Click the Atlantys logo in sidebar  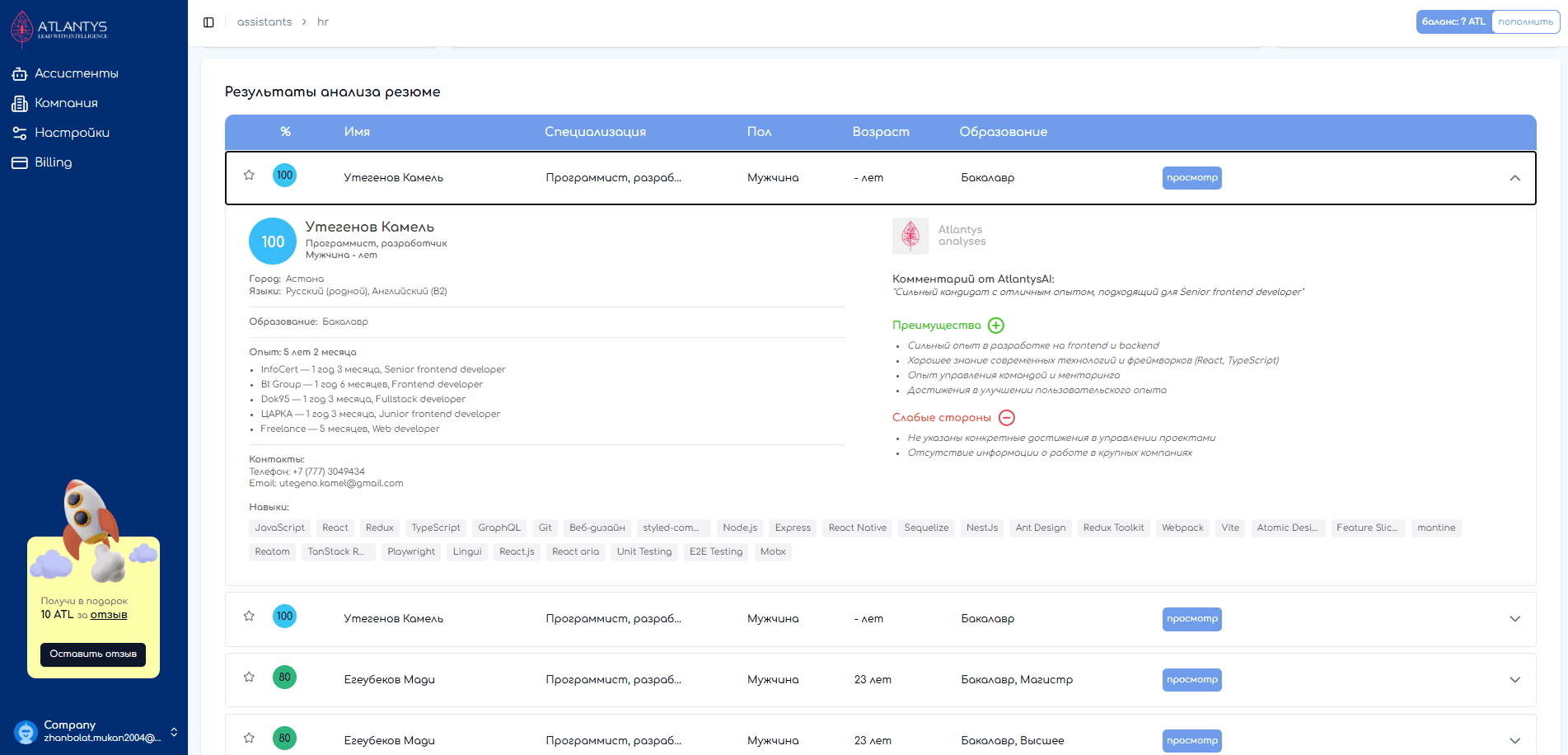59,29
